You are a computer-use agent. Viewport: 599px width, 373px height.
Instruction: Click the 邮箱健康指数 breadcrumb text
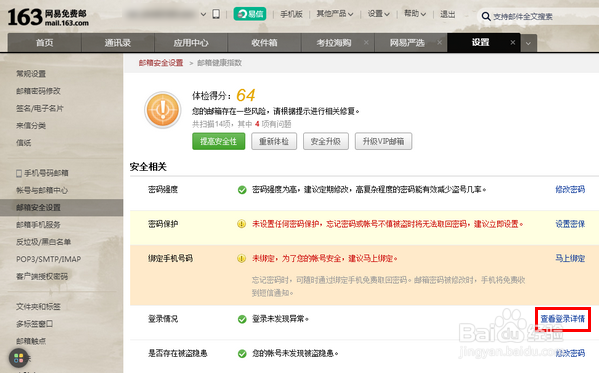(220, 63)
